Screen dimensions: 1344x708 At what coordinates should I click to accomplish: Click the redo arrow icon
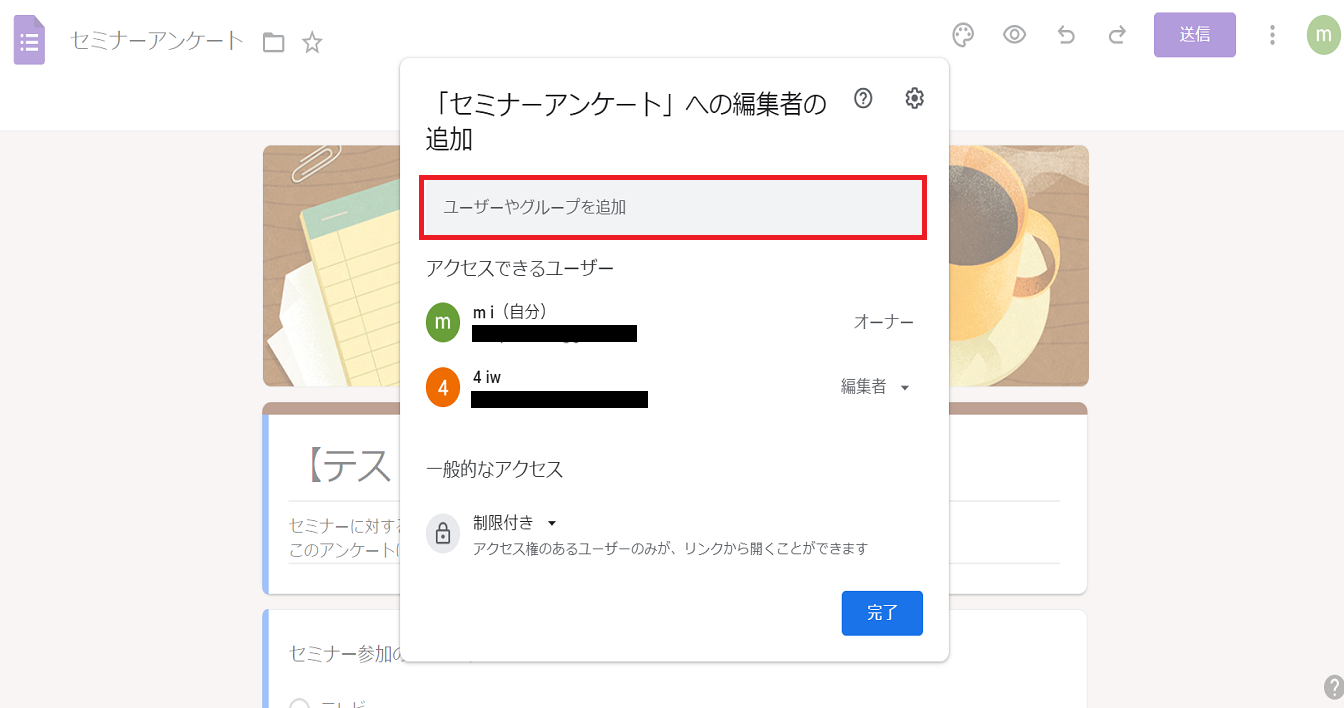pyautogui.click(x=1117, y=35)
